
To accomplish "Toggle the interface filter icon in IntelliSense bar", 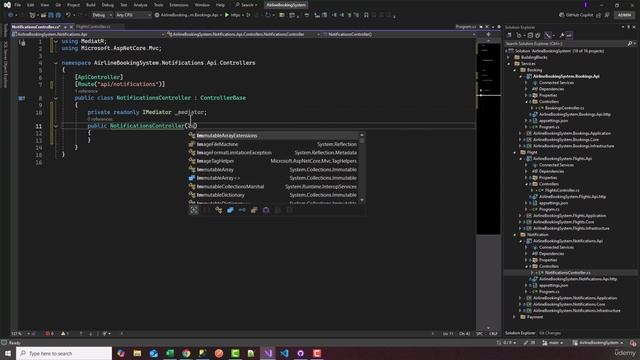I will coord(242,210).
